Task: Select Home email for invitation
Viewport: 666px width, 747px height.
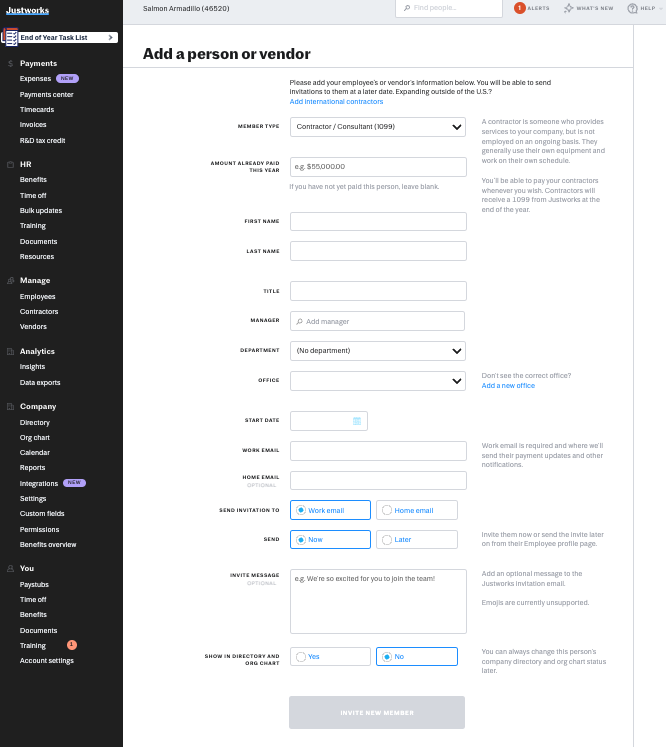Action: [x=417, y=510]
